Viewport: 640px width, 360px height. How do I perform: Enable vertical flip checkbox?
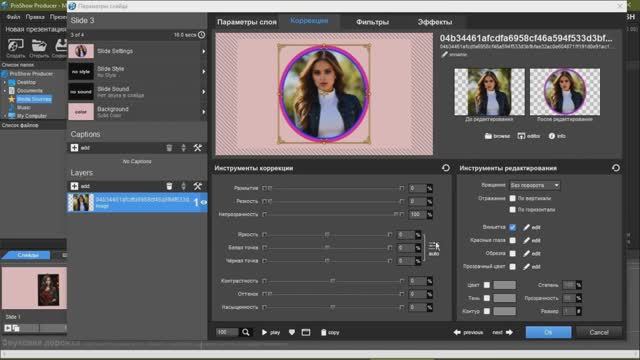[513, 198]
